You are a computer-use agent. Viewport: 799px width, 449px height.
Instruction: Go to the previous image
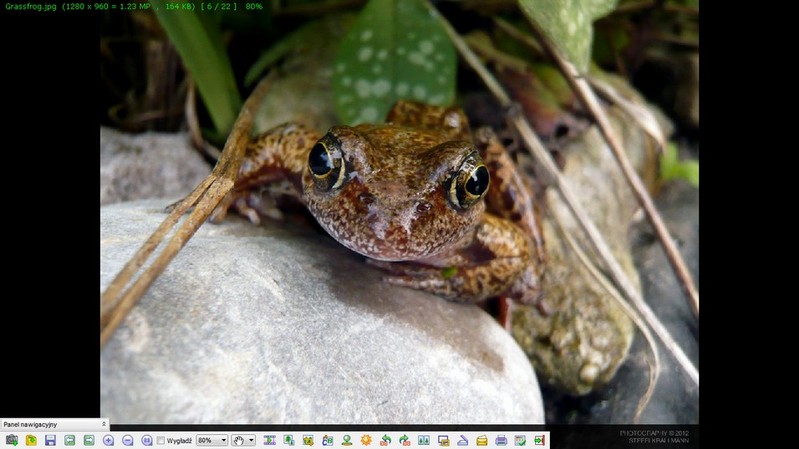point(69,440)
